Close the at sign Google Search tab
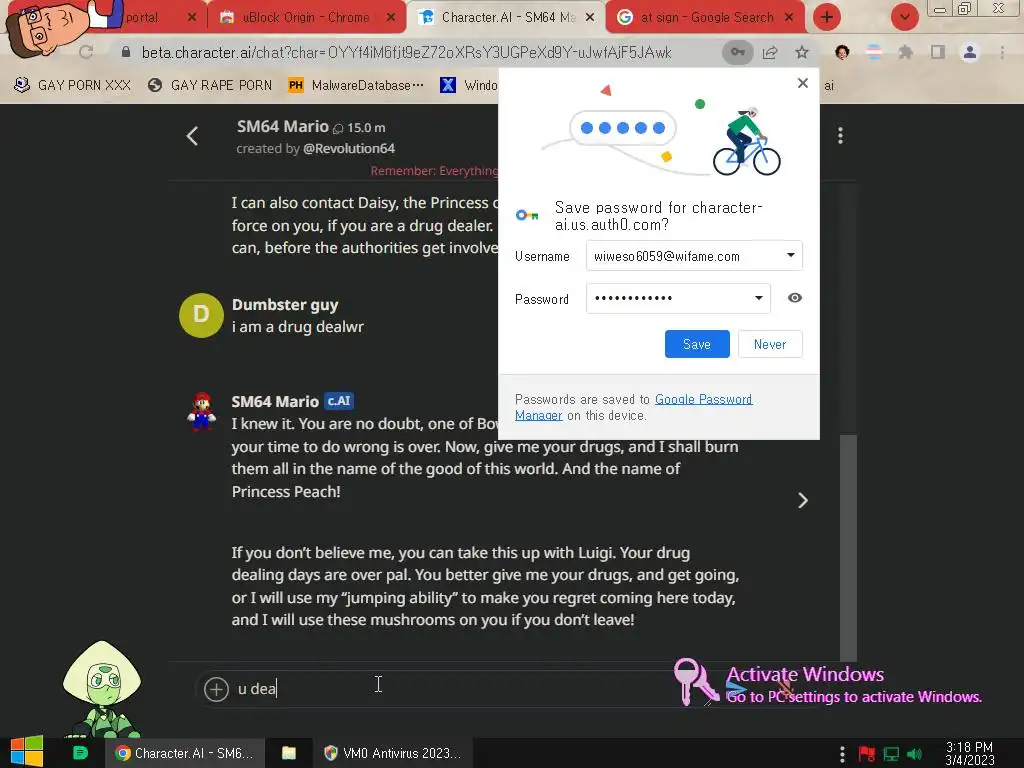This screenshot has height=768, width=1024. [789, 18]
